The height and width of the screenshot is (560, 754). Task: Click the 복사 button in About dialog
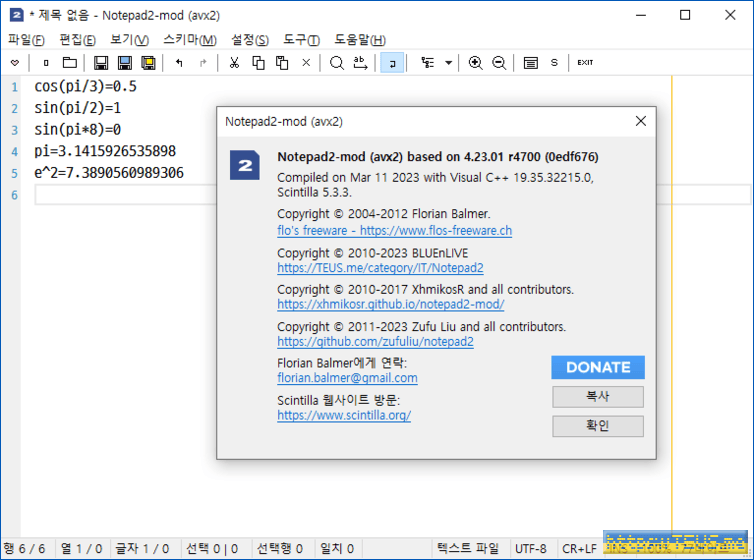598,397
